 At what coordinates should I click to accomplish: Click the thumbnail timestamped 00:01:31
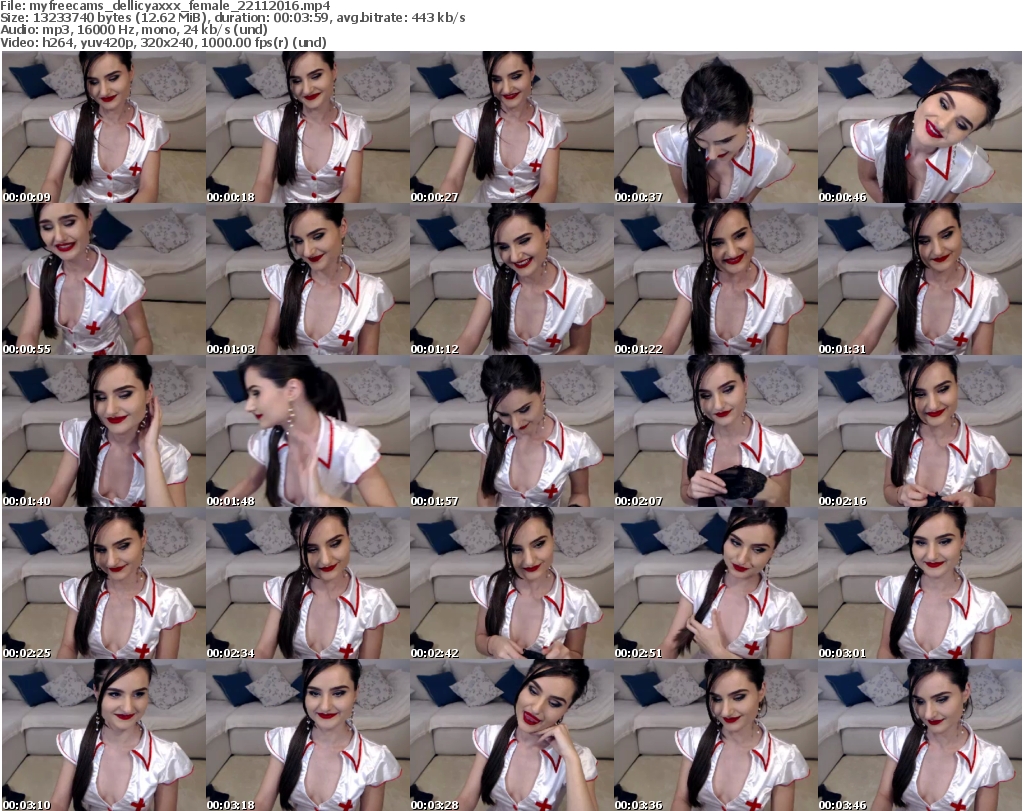point(919,279)
